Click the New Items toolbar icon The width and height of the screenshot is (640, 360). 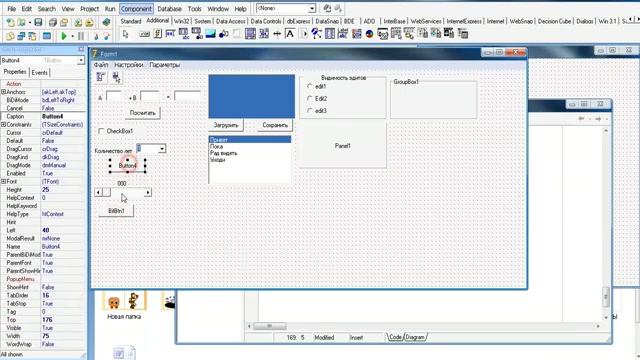(x=10, y=22)
